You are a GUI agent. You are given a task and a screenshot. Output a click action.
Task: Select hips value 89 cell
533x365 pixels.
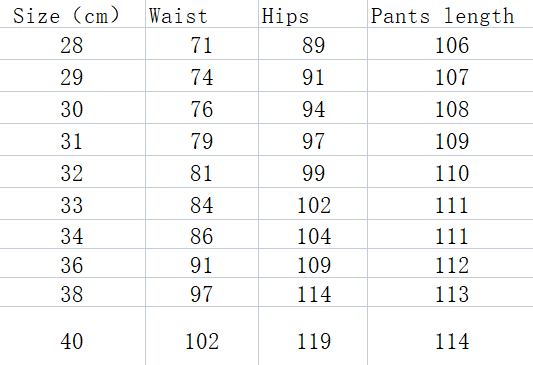point(313,44)
